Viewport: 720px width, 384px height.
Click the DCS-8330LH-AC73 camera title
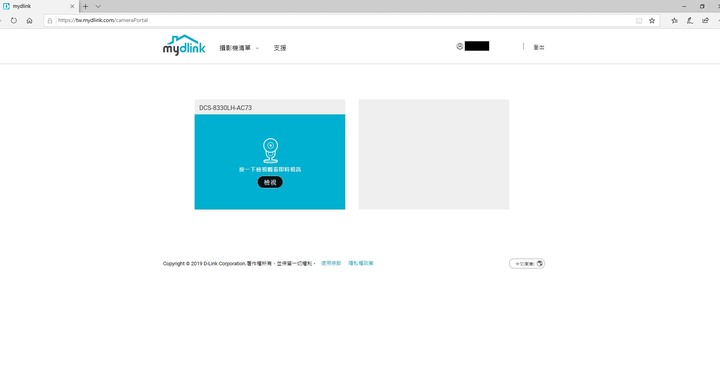(225, 107)
